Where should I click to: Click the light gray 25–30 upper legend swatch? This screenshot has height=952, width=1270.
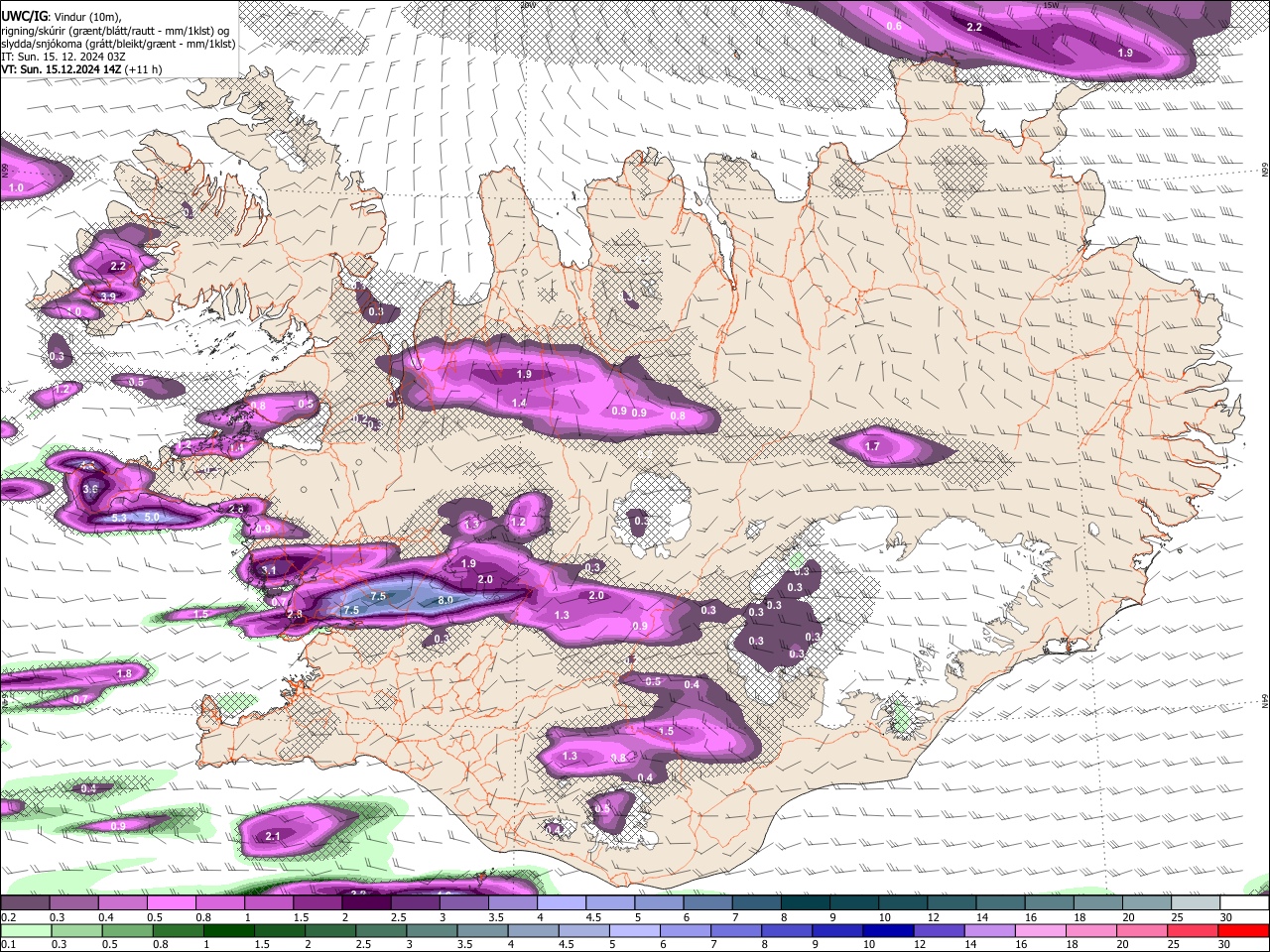(x=1197, y=903)
